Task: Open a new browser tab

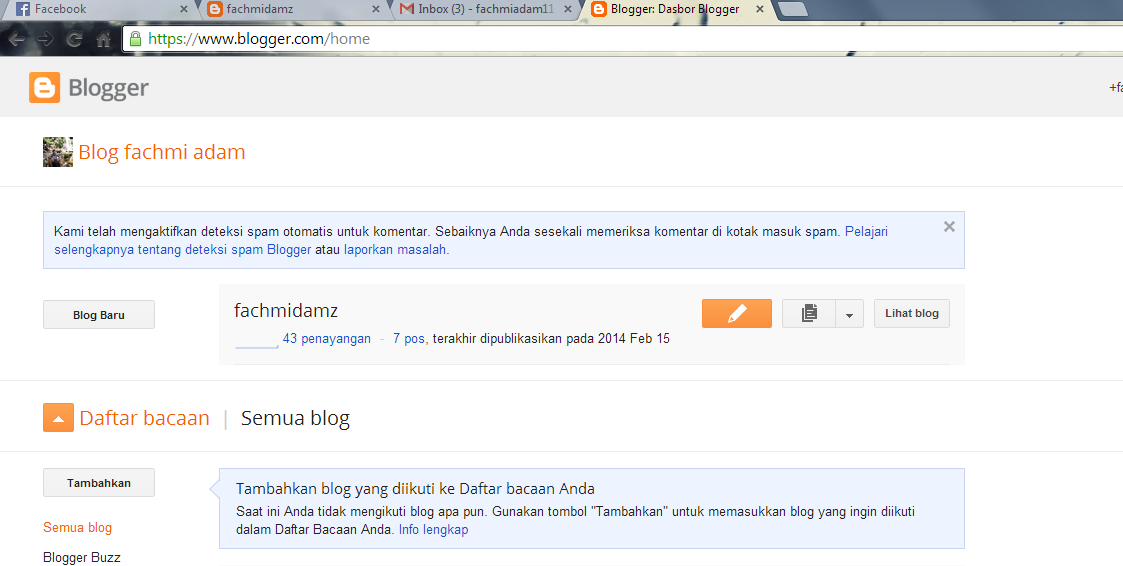Action: (792, 9)
